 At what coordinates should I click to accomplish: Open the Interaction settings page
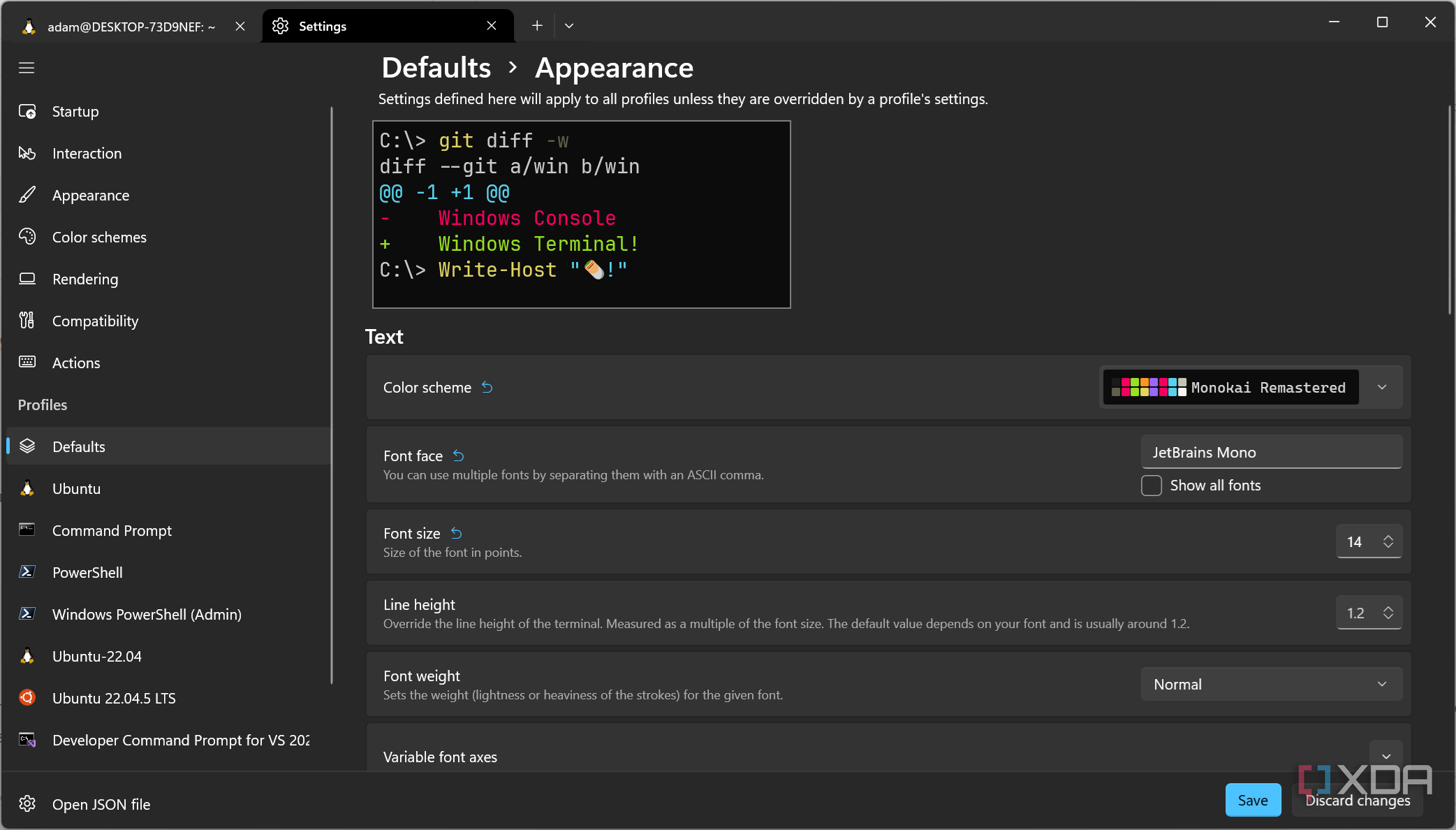click(168, 154)
